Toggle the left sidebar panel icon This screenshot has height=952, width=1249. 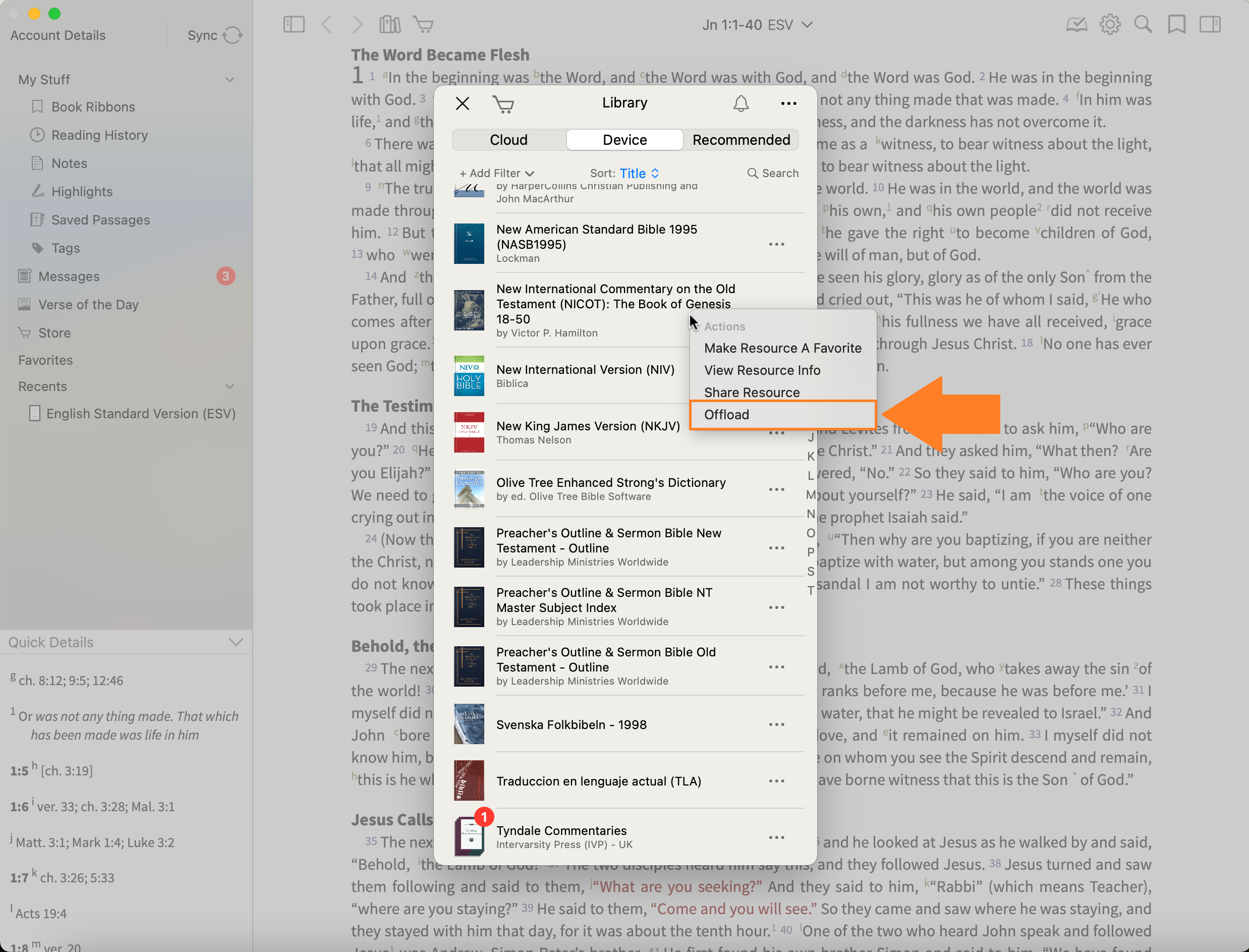pos(294,24)
